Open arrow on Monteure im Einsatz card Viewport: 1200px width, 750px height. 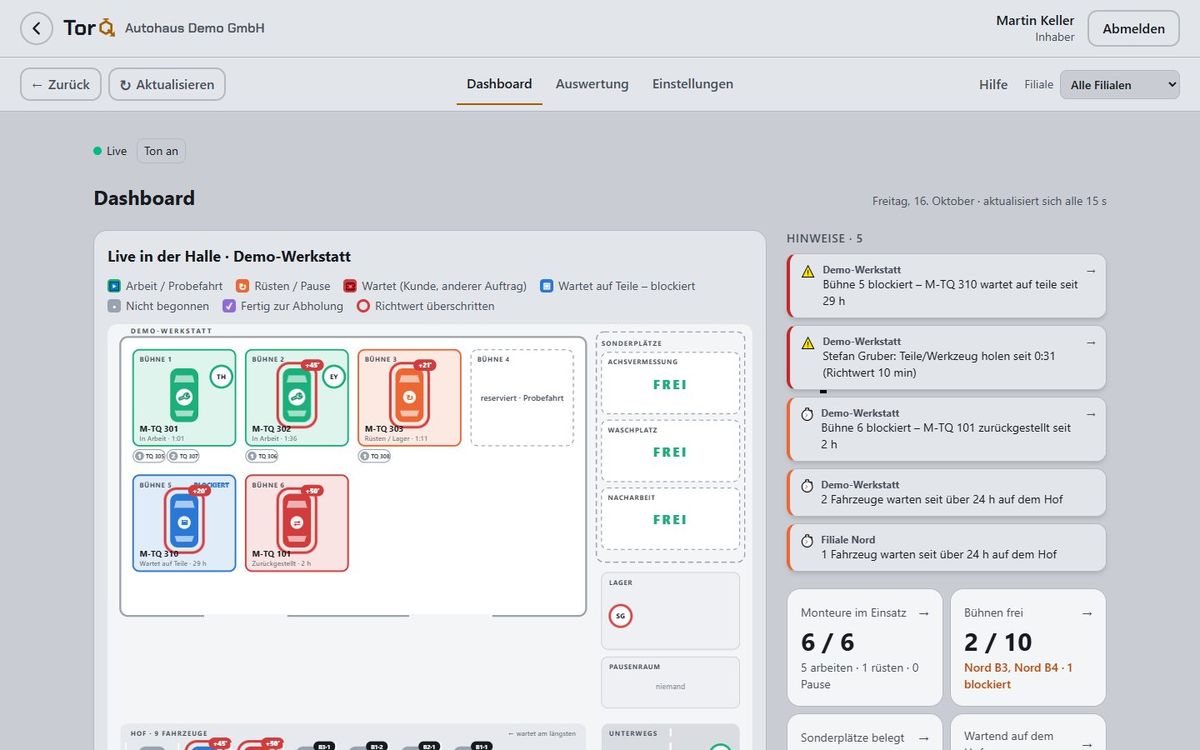click(923, 613)
